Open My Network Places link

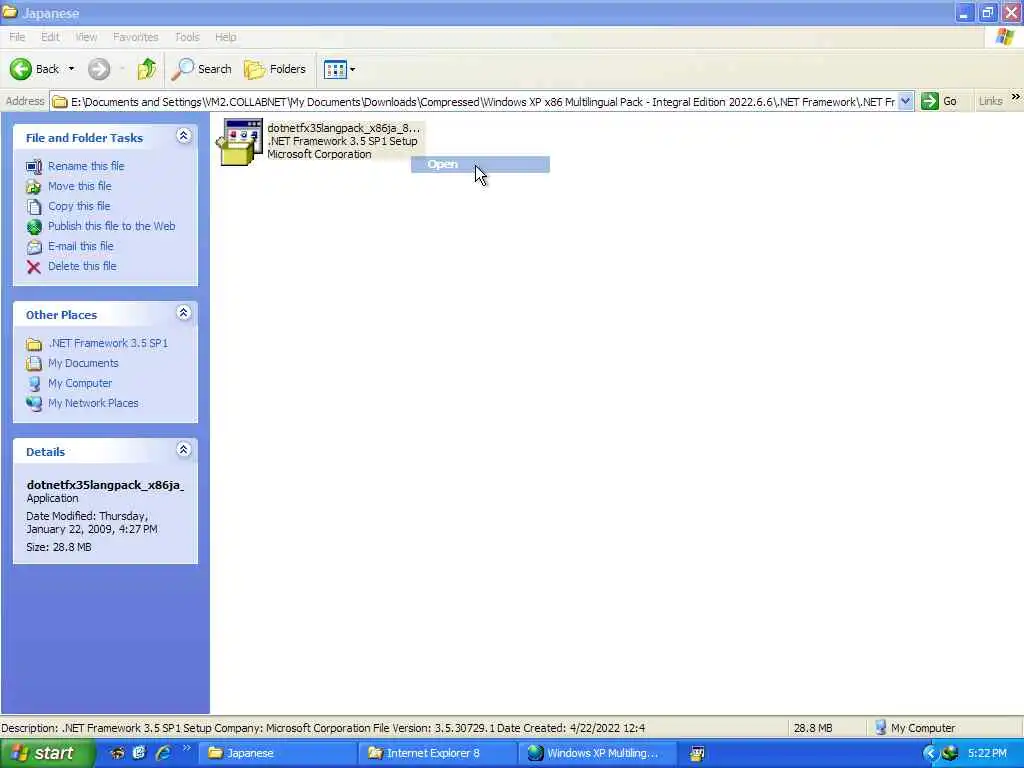(x=93, y=403)
